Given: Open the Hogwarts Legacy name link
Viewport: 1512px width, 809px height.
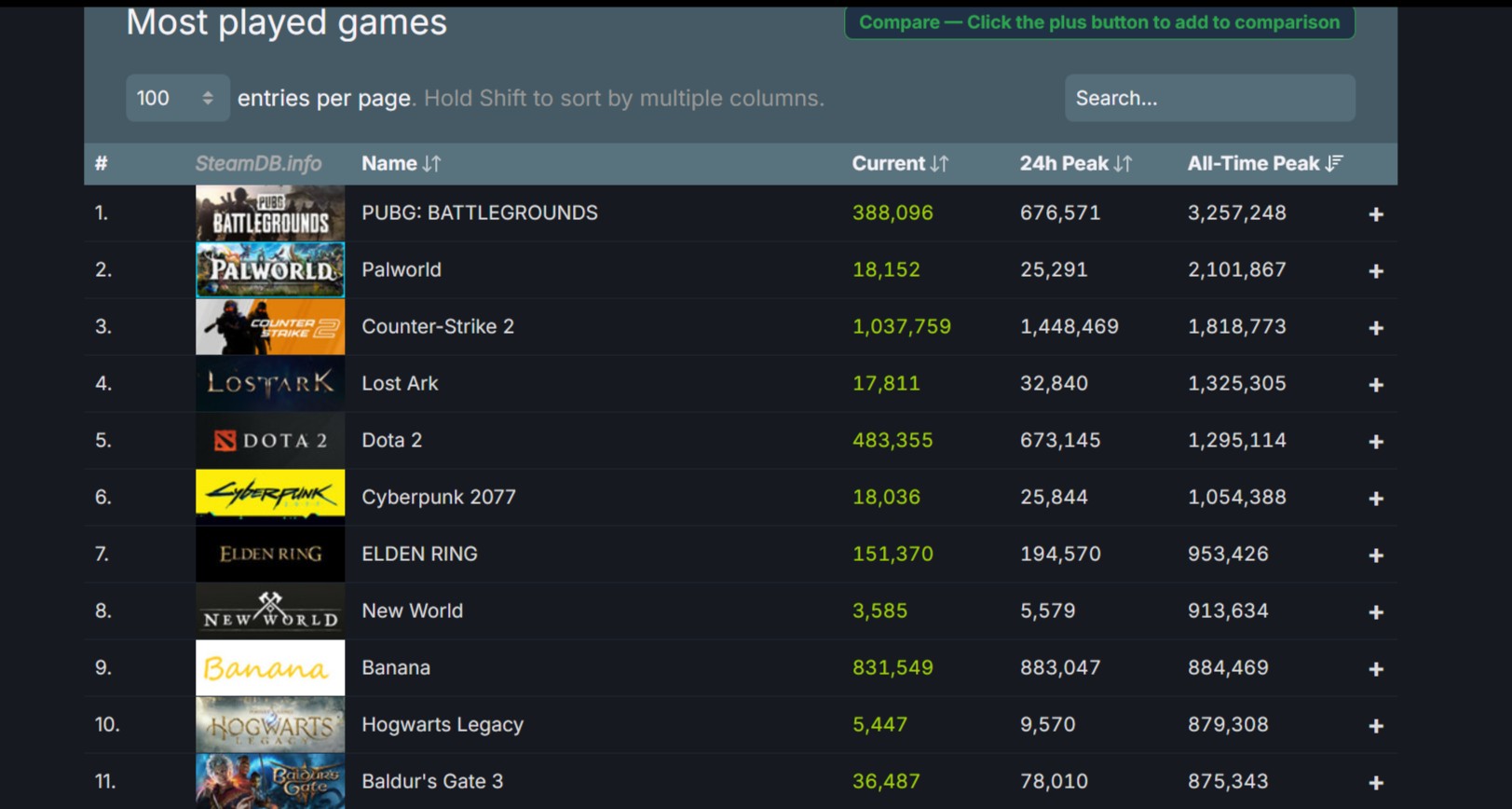Looking at the screenshot, I should coord(443,725).
